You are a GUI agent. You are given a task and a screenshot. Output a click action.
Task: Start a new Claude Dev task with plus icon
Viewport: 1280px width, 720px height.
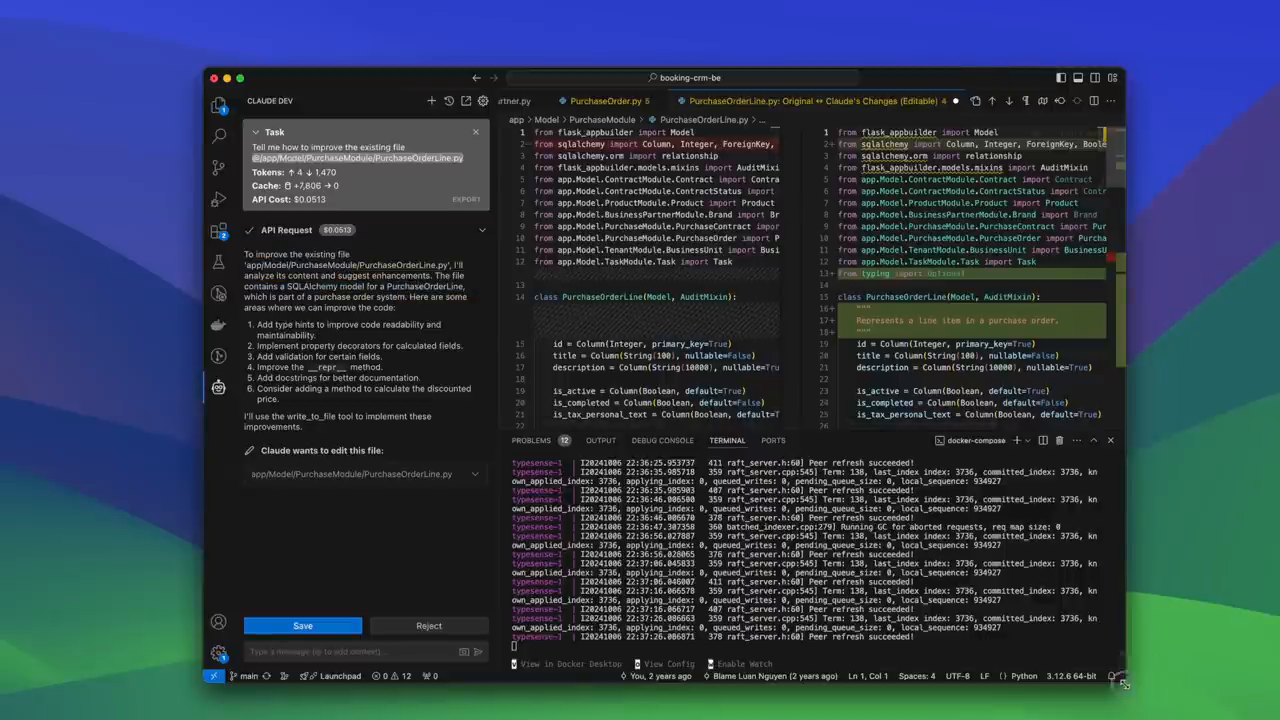(432, 101)
